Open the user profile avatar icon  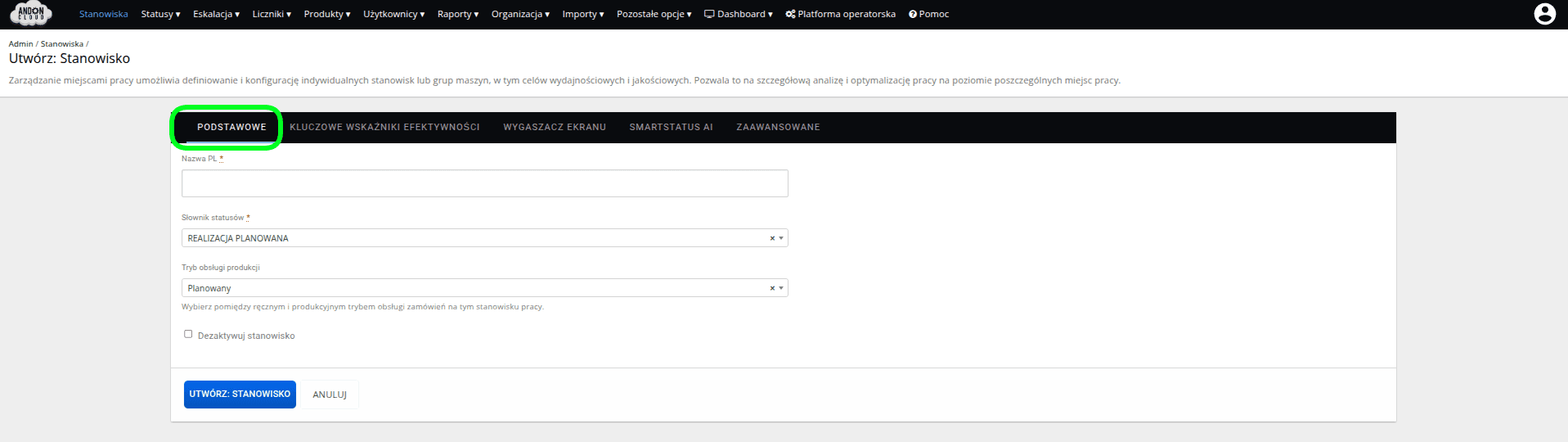click(x=1544, y=14)
